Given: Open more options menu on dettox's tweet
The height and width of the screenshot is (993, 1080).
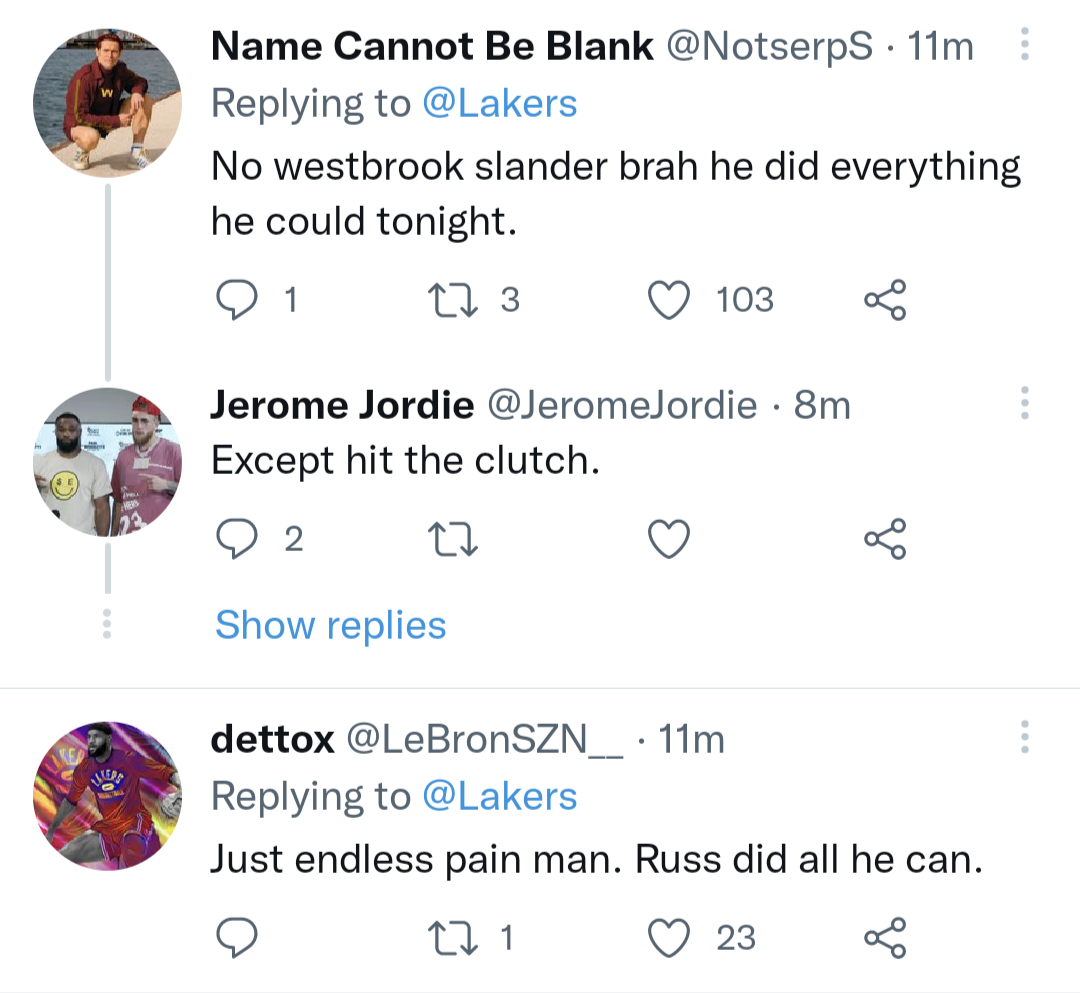Looking at the screenshot, I should point(1024,737).
